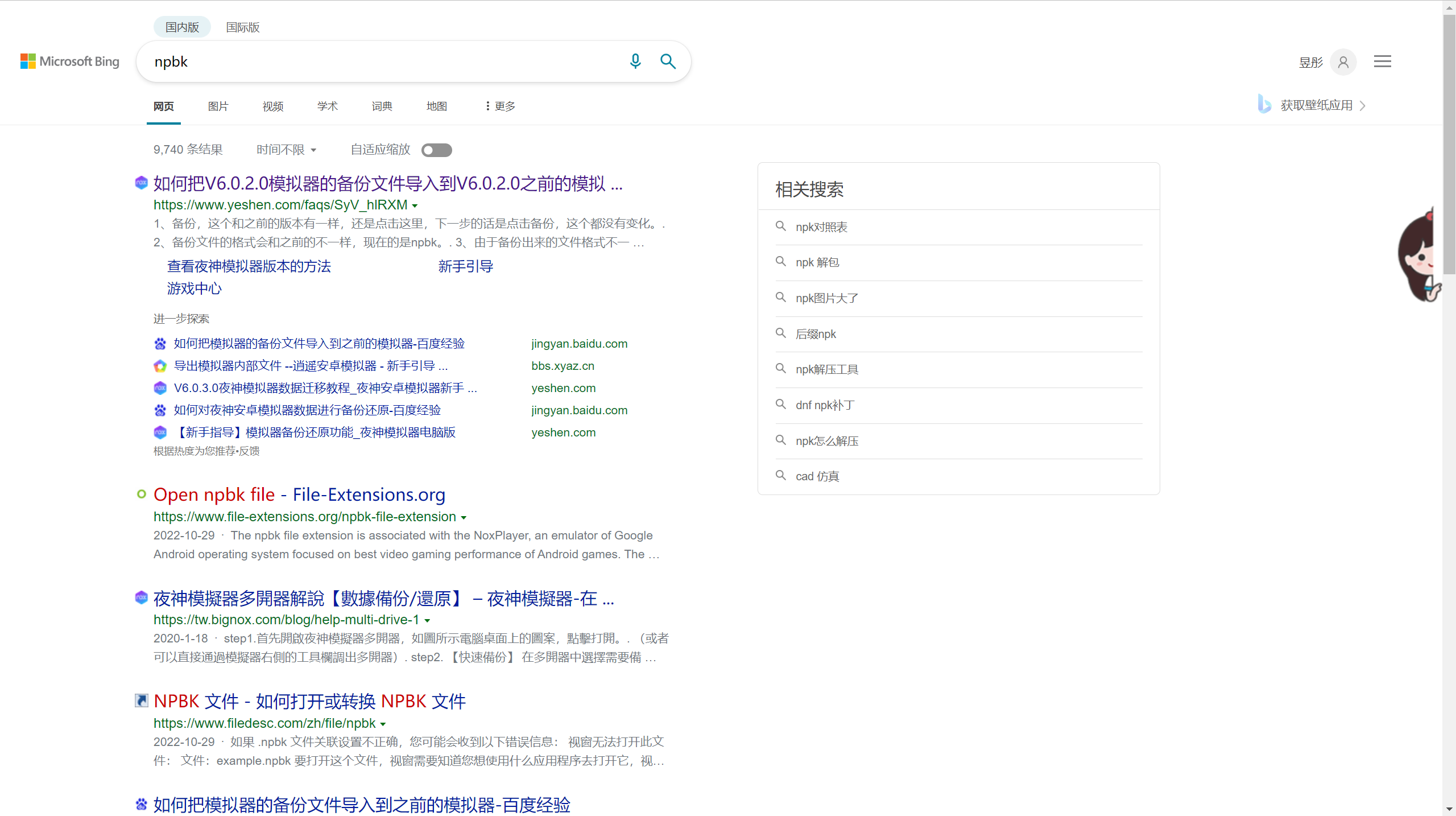Screen dimensions: 1456x816
Task: Expand the arrow beside the tw.bignox.com URL
Action: (427, 620)
